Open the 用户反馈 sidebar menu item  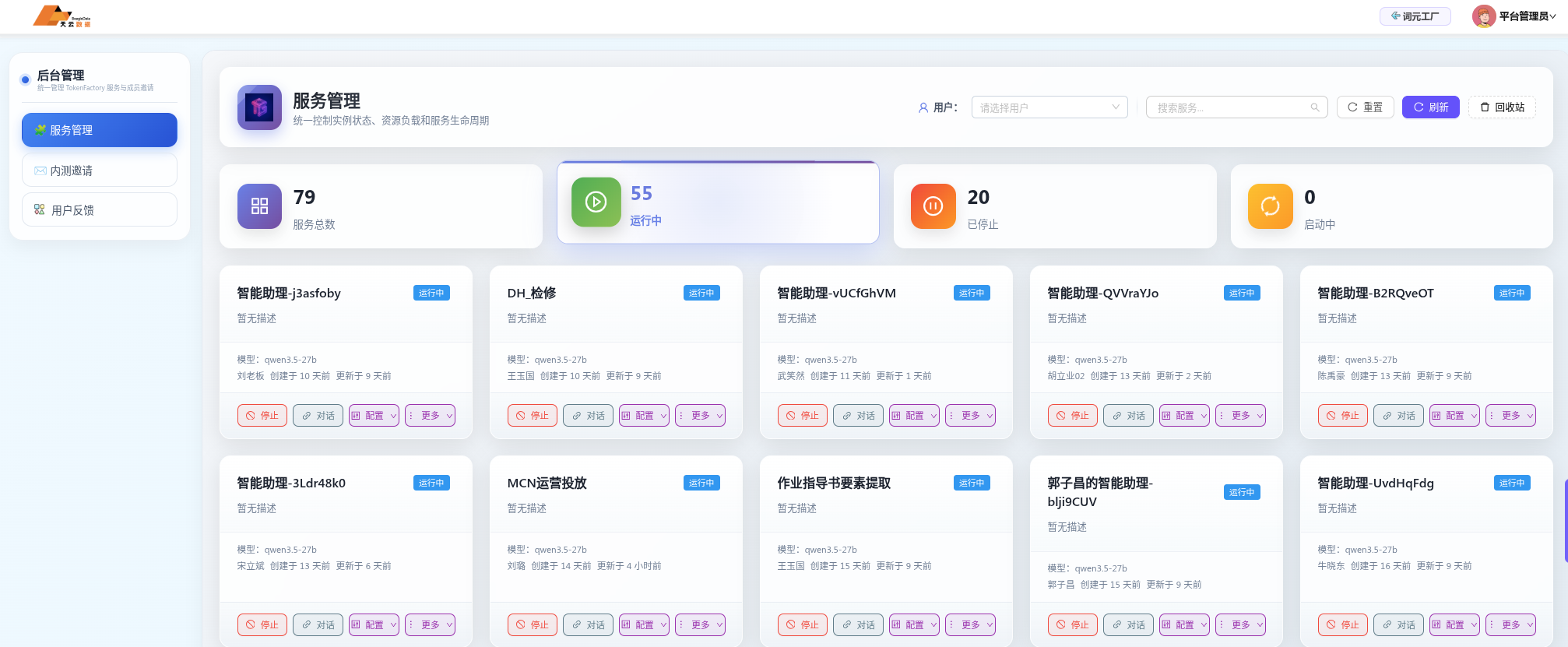100,210
